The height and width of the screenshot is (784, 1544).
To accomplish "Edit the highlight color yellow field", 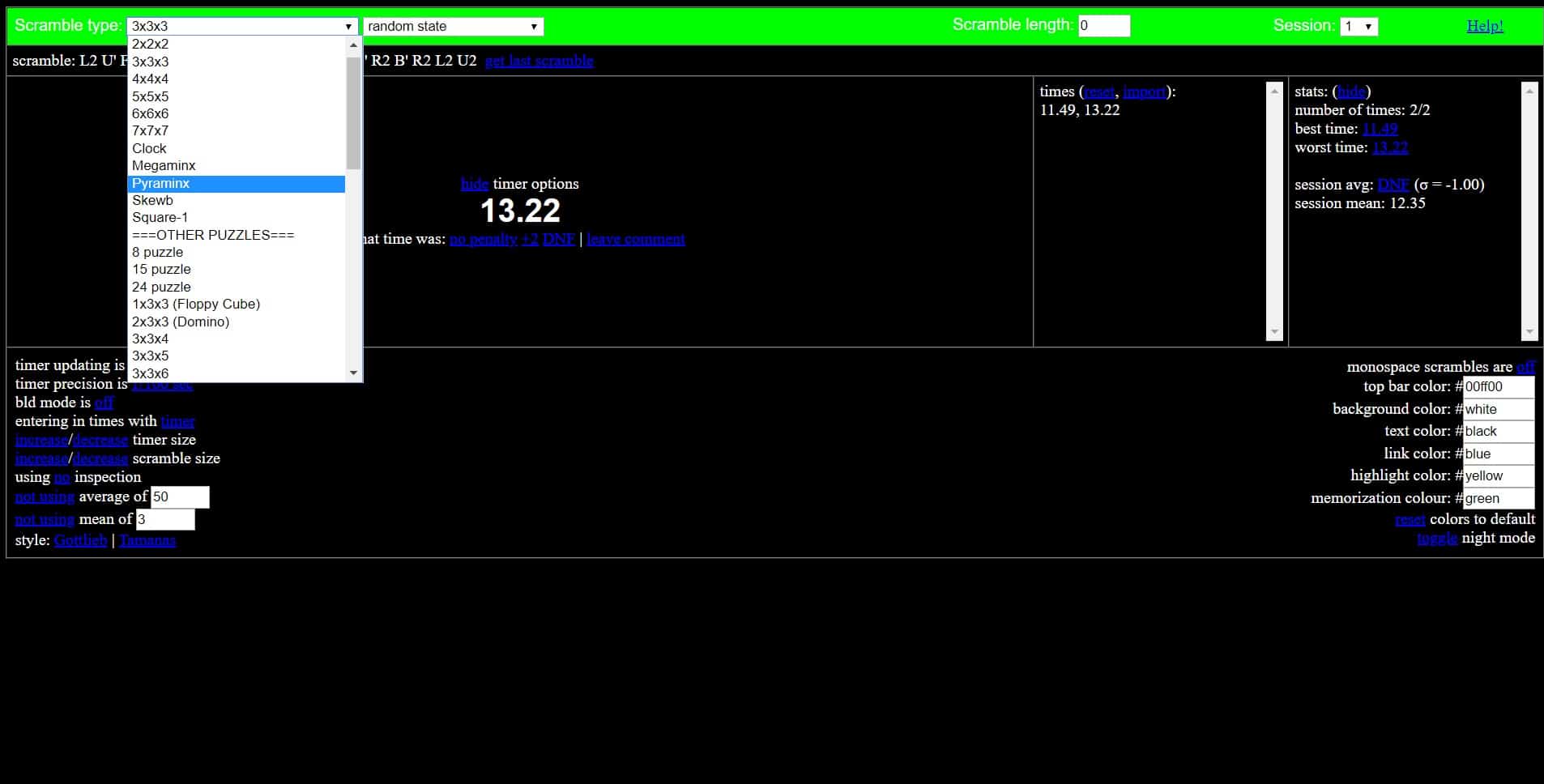I will coord(1498,476).
